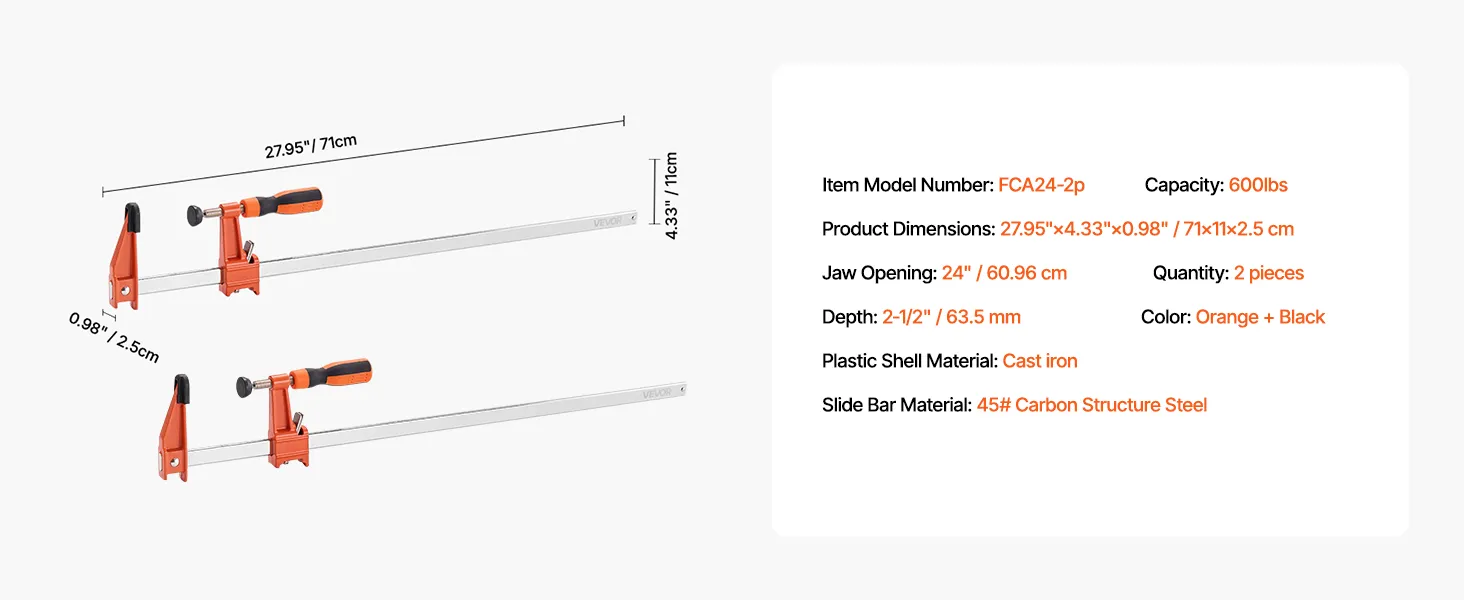Viewport: 1464px width, 600px height.
Task: Click the Depth value 2-1/2" / 63.5 mm
Action: (x=951, y=317)
